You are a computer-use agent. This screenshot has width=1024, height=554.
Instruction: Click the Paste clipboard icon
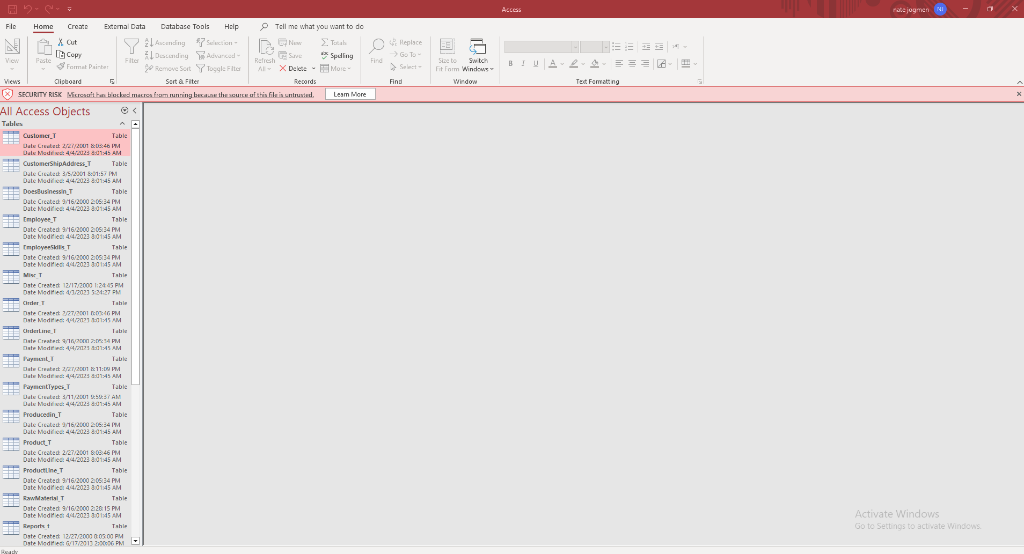point(44,47)
